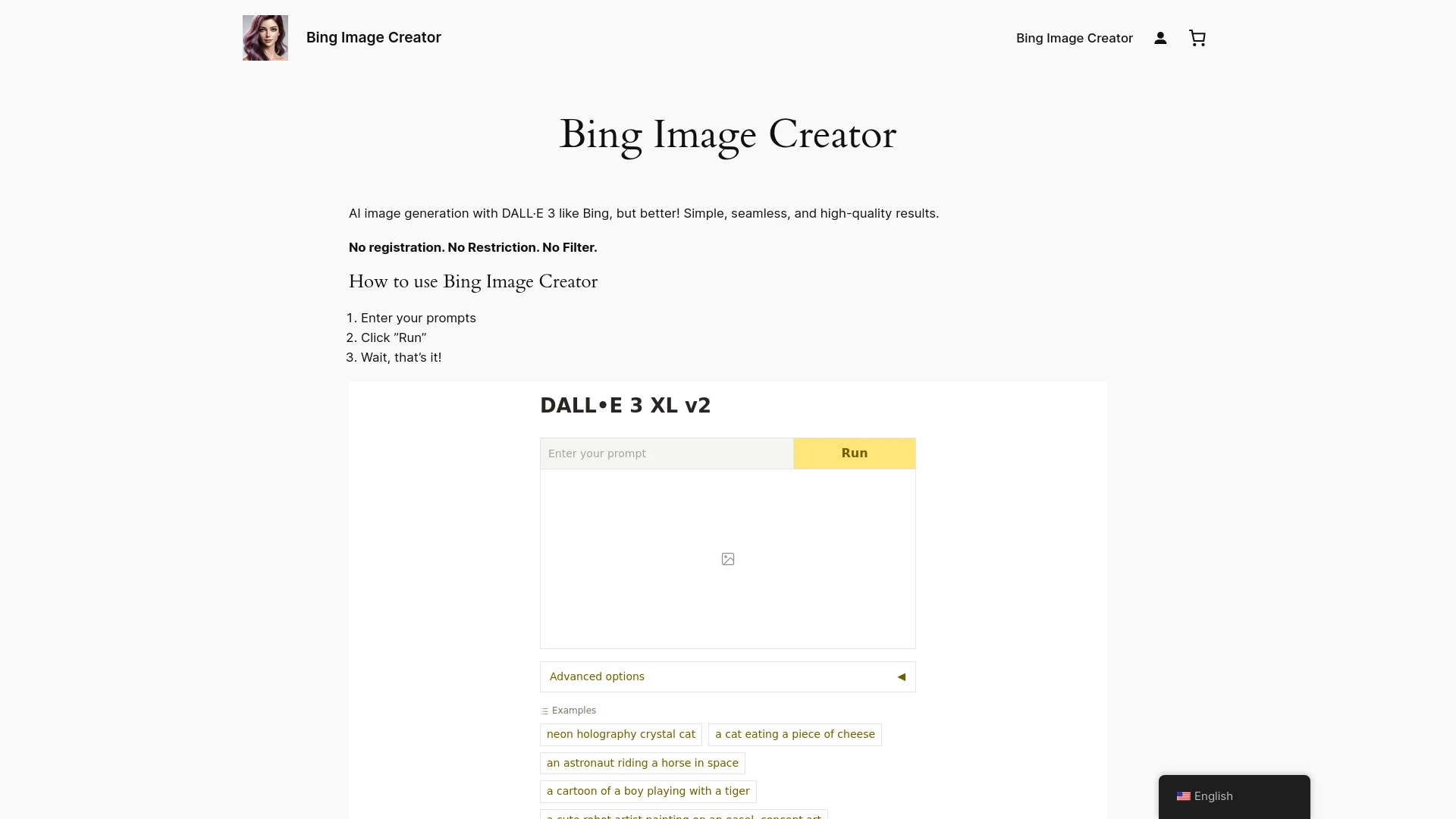This screenshot has width=1456, height=819.
Task: Click the Run button to generate image
Action: pos(854,452)
